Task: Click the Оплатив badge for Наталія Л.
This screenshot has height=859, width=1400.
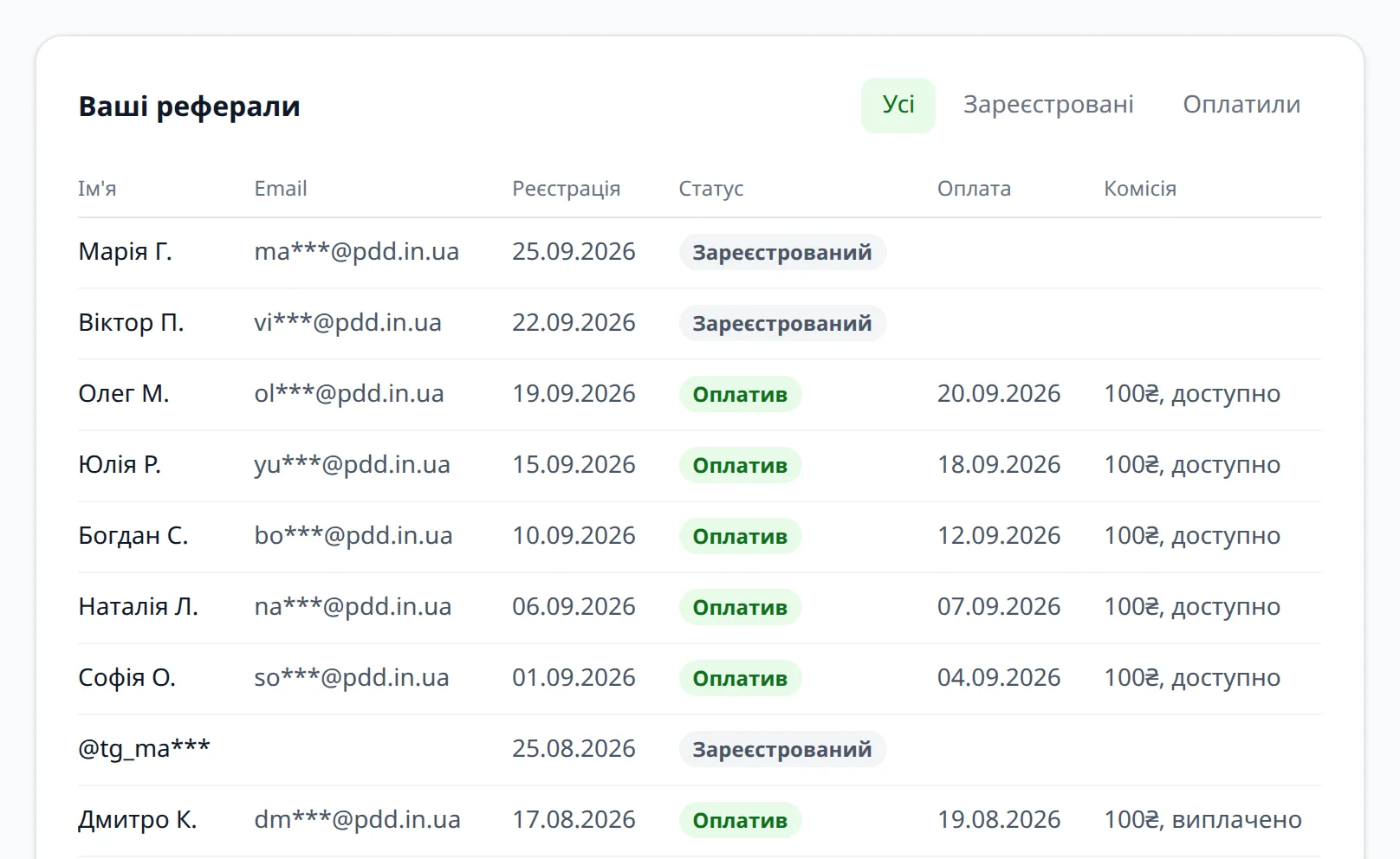Action: pyautogui.click(x=740, y=607)
